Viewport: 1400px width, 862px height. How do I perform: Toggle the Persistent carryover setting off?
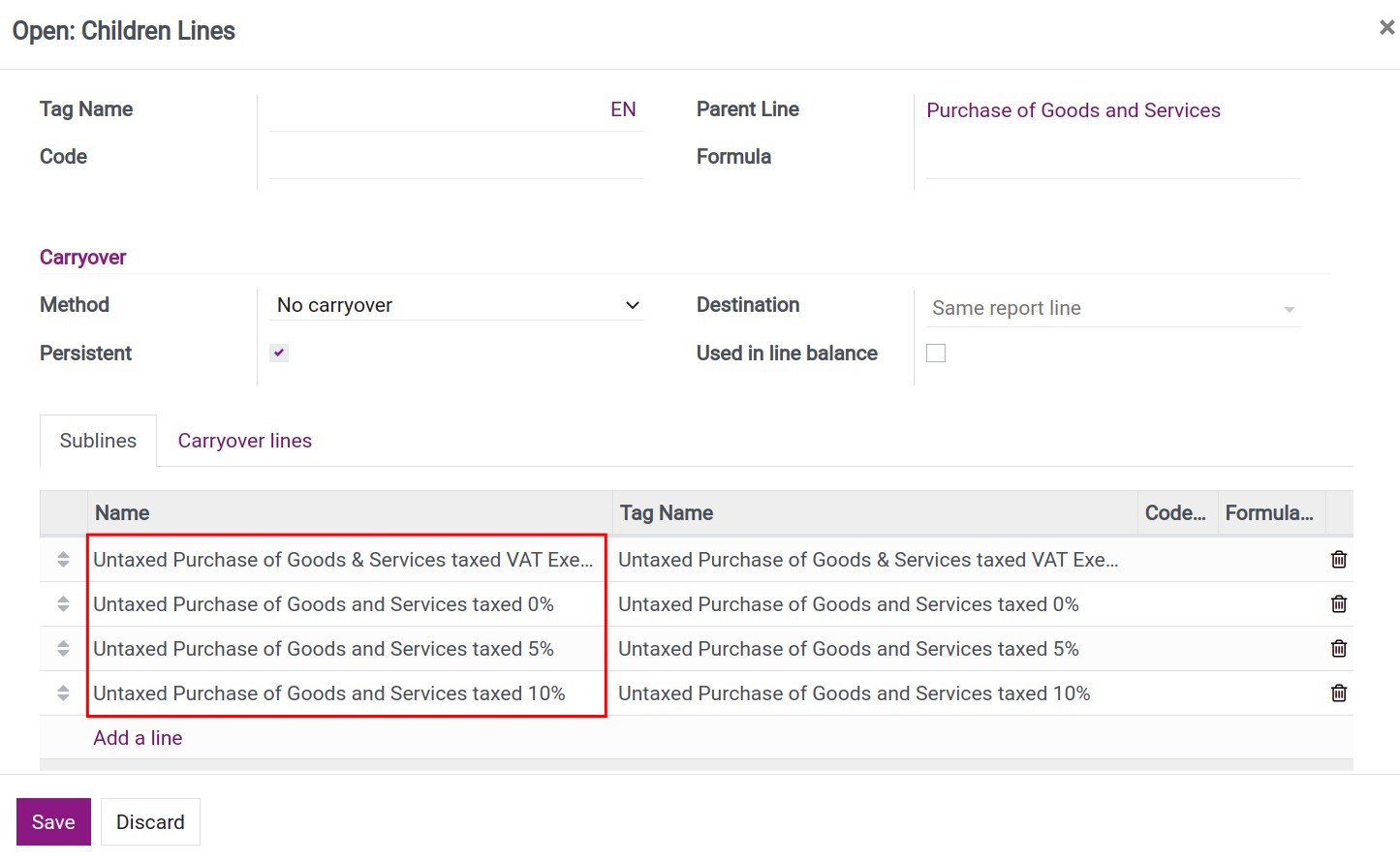pyautogui.click(x=278, y=352)
